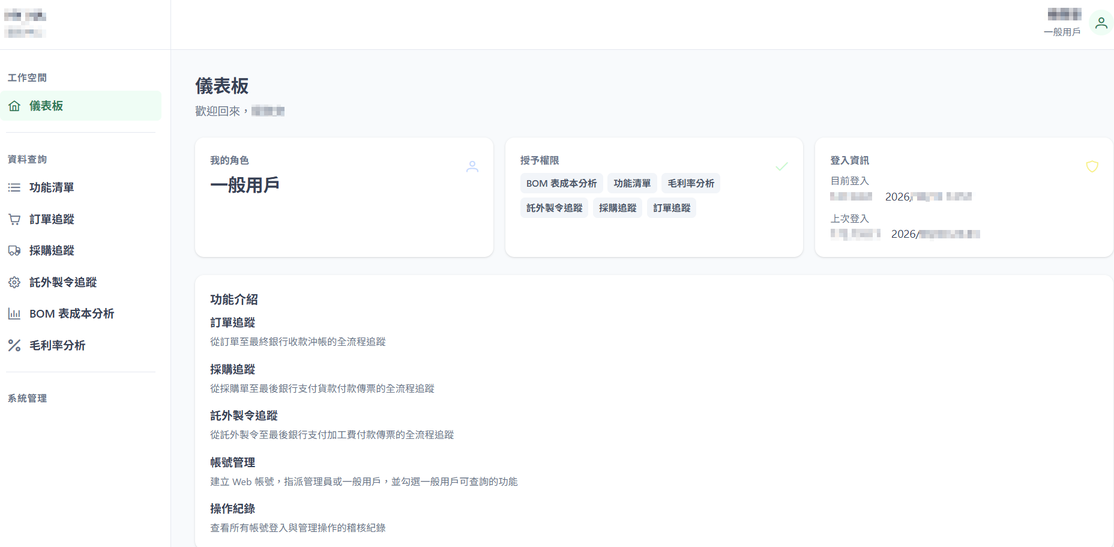
Task: Click the 毛利率分析 permission tag
Action: [691, 183]
